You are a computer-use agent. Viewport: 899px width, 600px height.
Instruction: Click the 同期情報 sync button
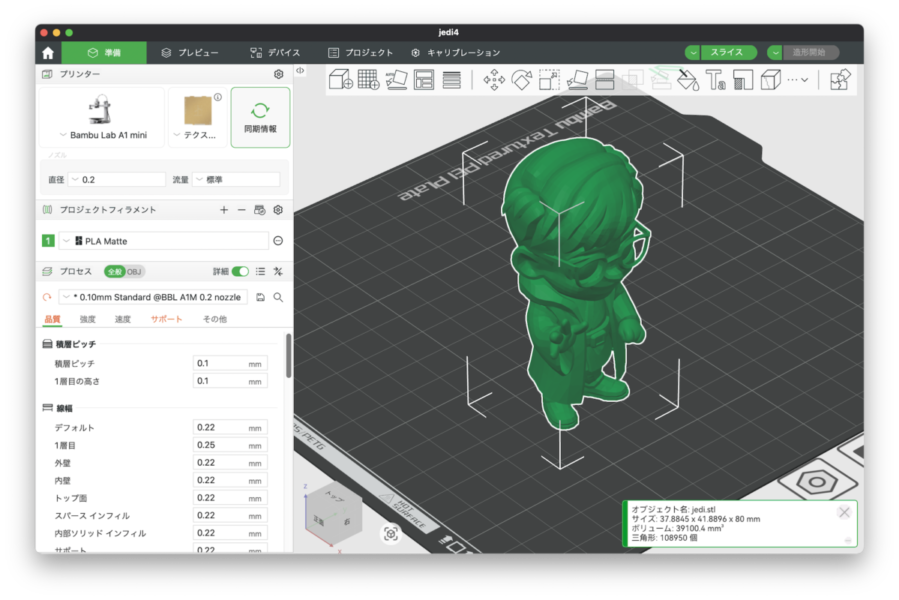point(260,117)
